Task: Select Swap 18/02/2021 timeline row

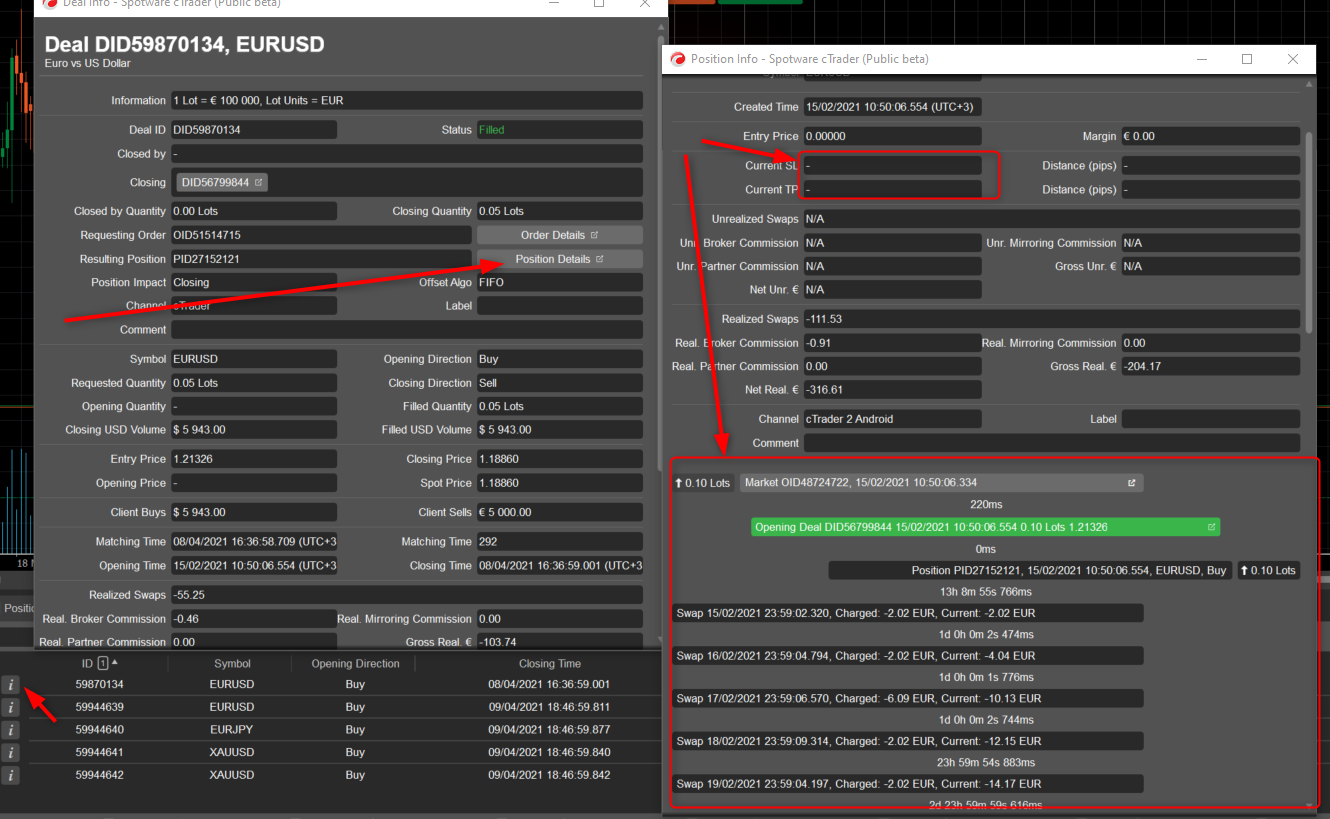Action: click(x=907, y=741)
